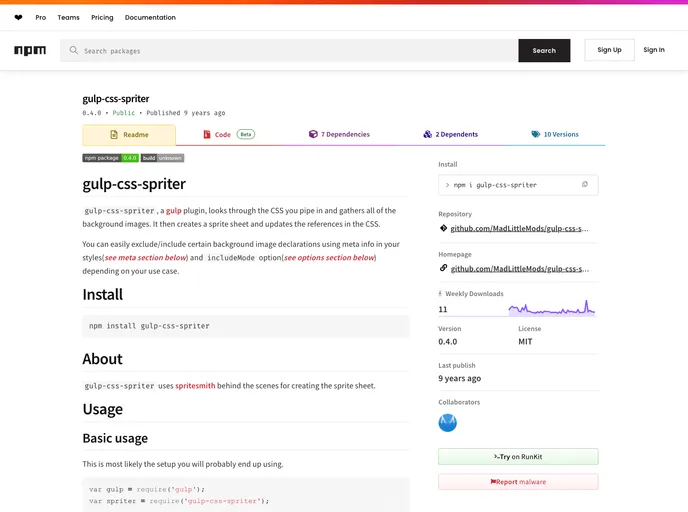Image resolution: width=688 pixels, height=512 pixels.
Task: Open the 7 Dependencies tab
Action: (x=339, y=134)
